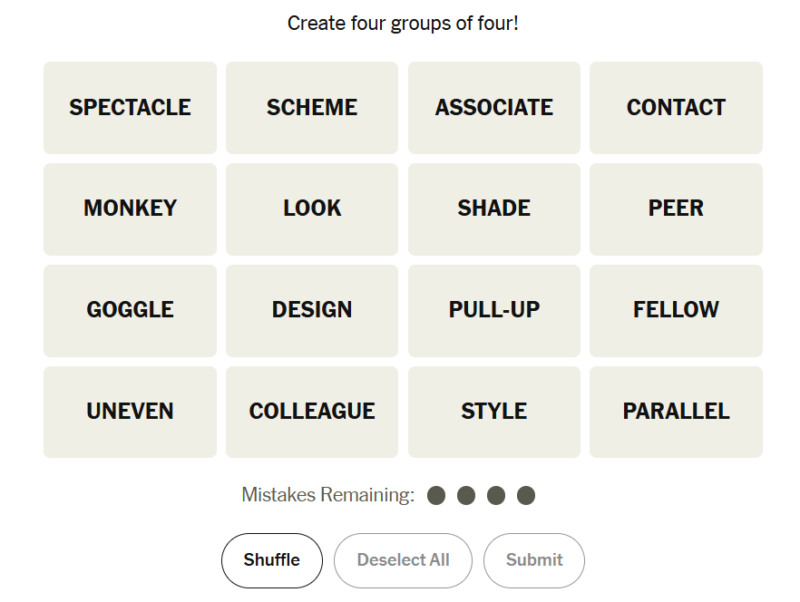Select the SCHEME word tile
800x602 pixels.
tap(312, 108)
